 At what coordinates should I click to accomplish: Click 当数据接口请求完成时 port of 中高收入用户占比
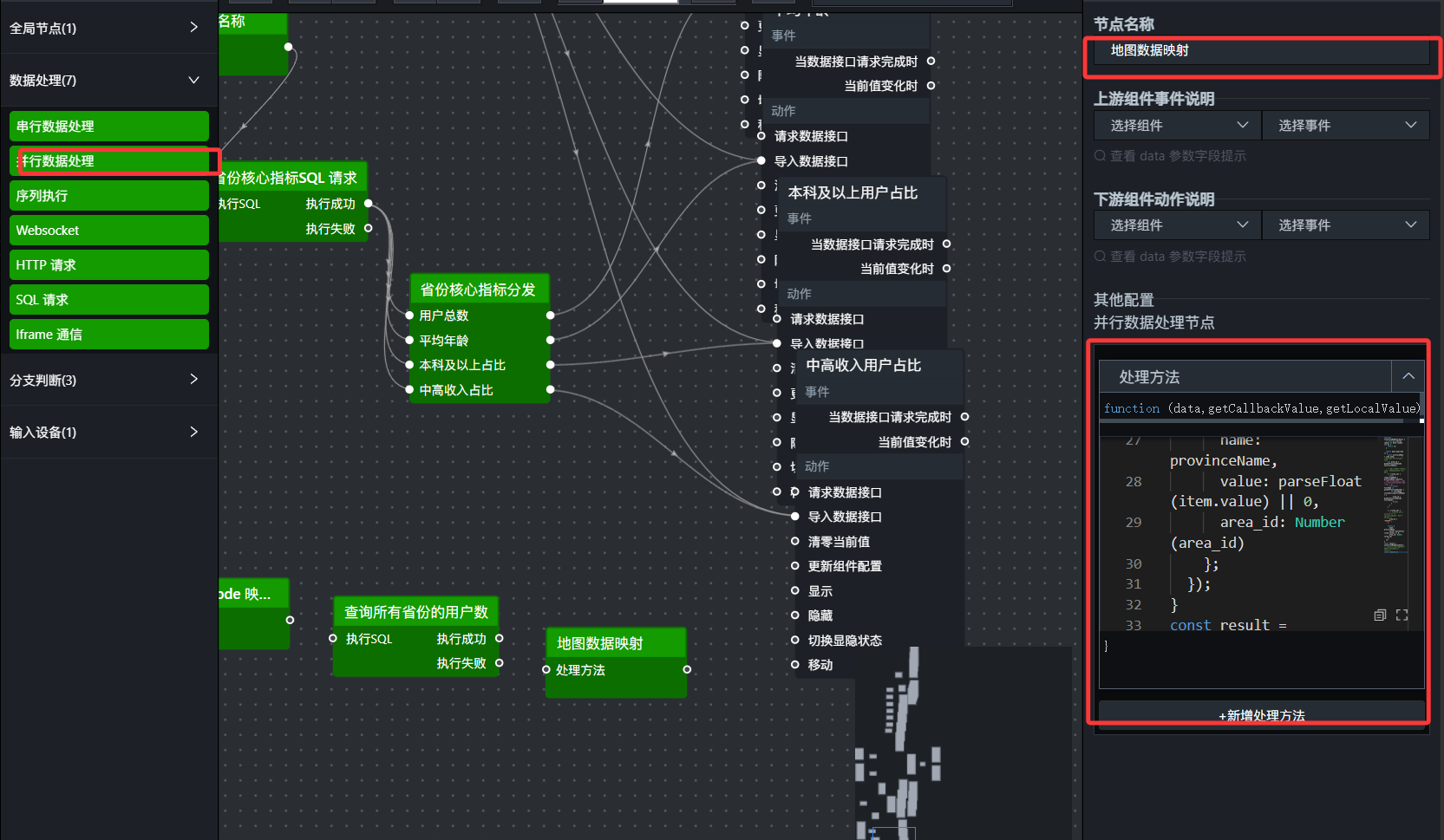point(964,417)
